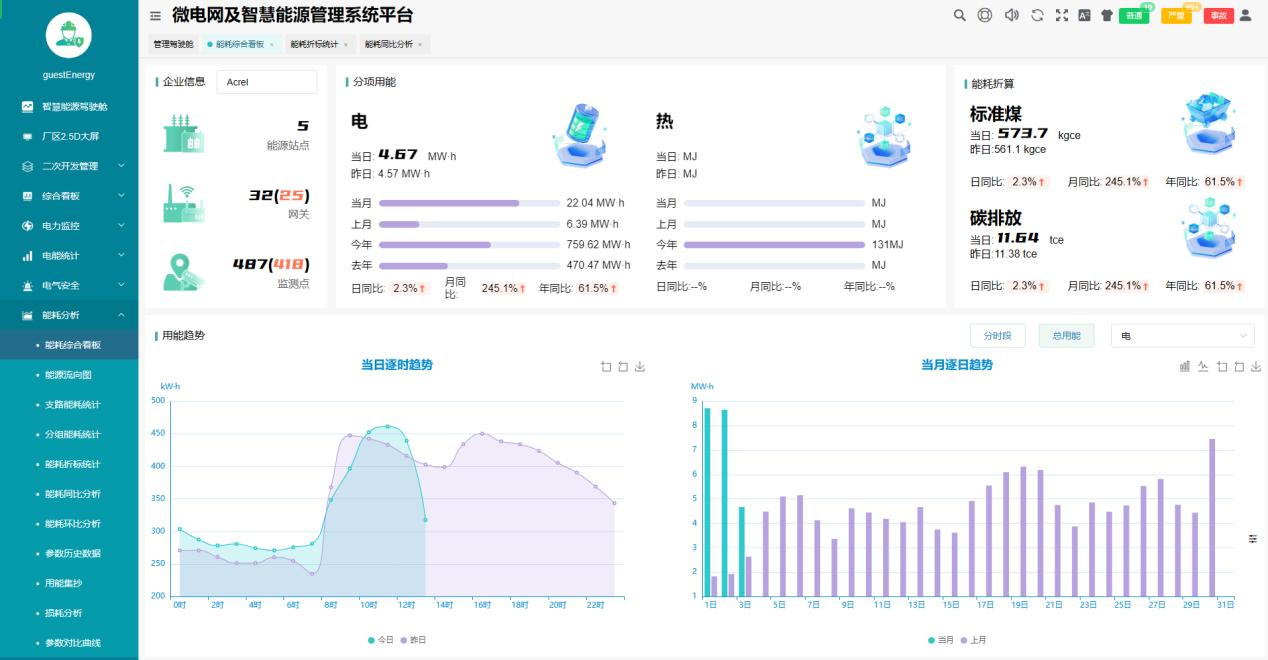Select the 总用能 view option
Screen dimensions: 1268x660
pyautogui.click(x=1066, y=336)
